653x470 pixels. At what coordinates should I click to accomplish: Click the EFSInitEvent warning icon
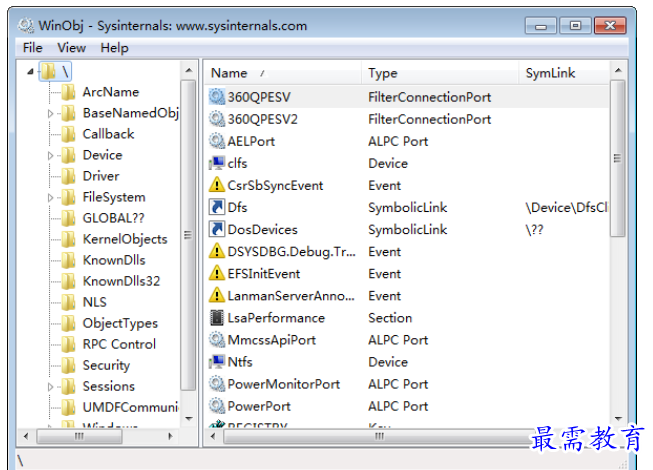click(x=217, y=274)
